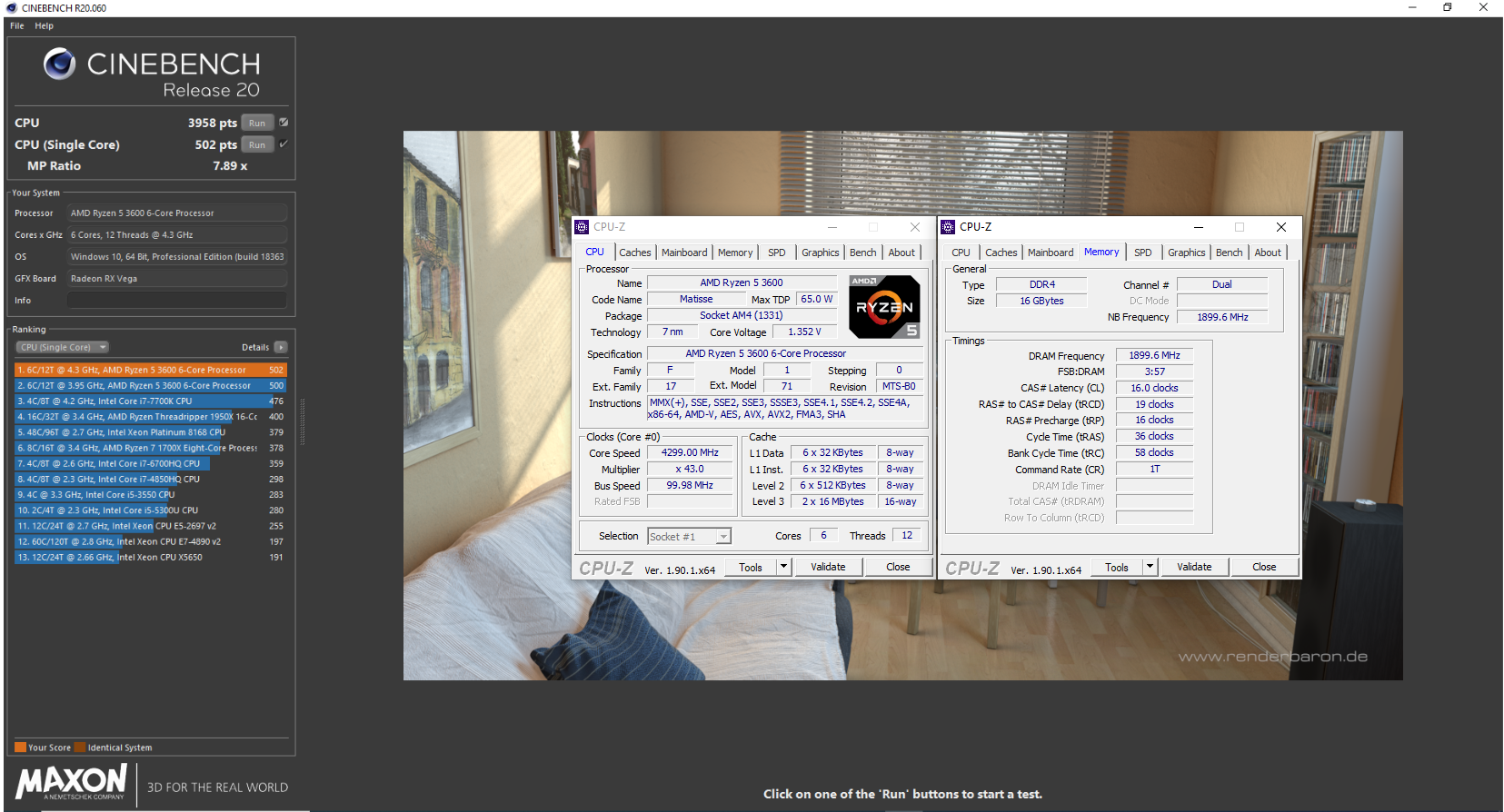Open the Socket #1 selection dropdown

tap(689, 537)
